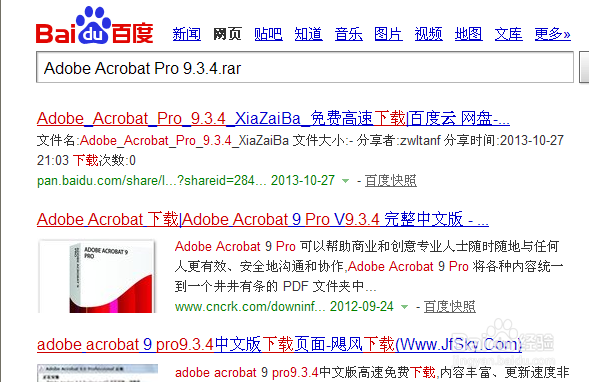This screenshot has width=589, height=382.
Task: Switch to the 视频 video tab
Action: 429,34
